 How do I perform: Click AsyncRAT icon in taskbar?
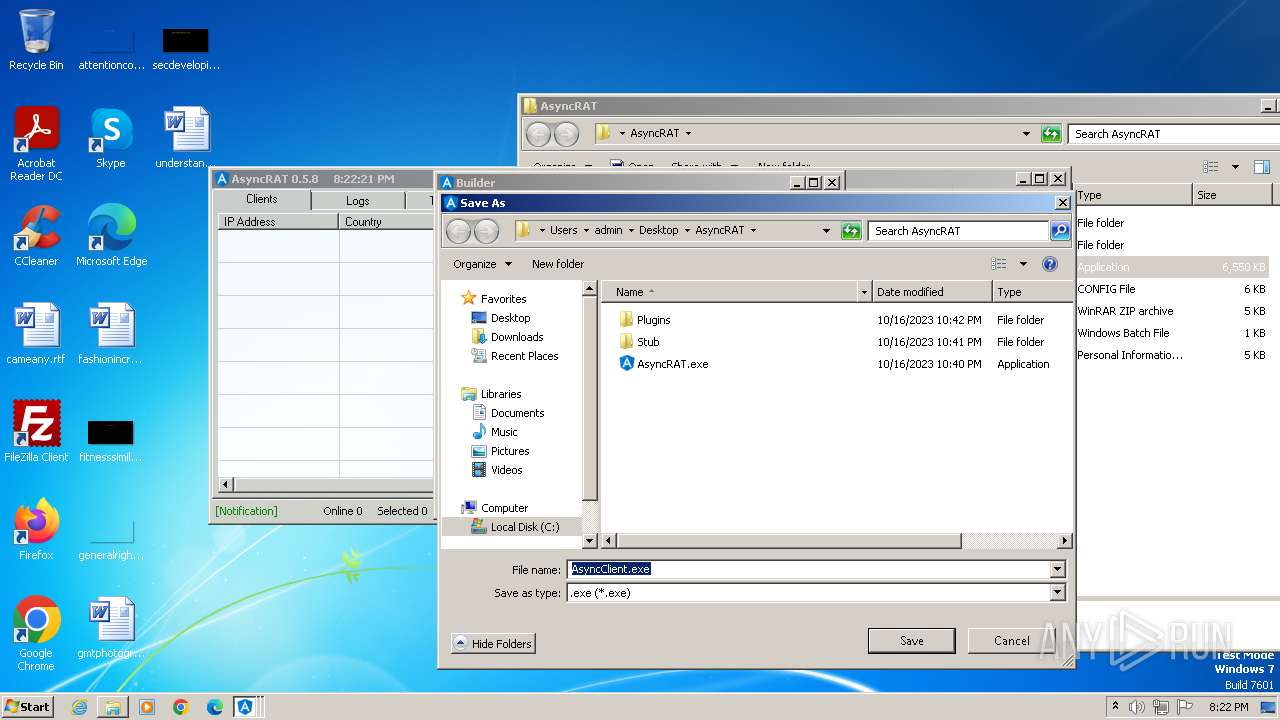[245, 707]
